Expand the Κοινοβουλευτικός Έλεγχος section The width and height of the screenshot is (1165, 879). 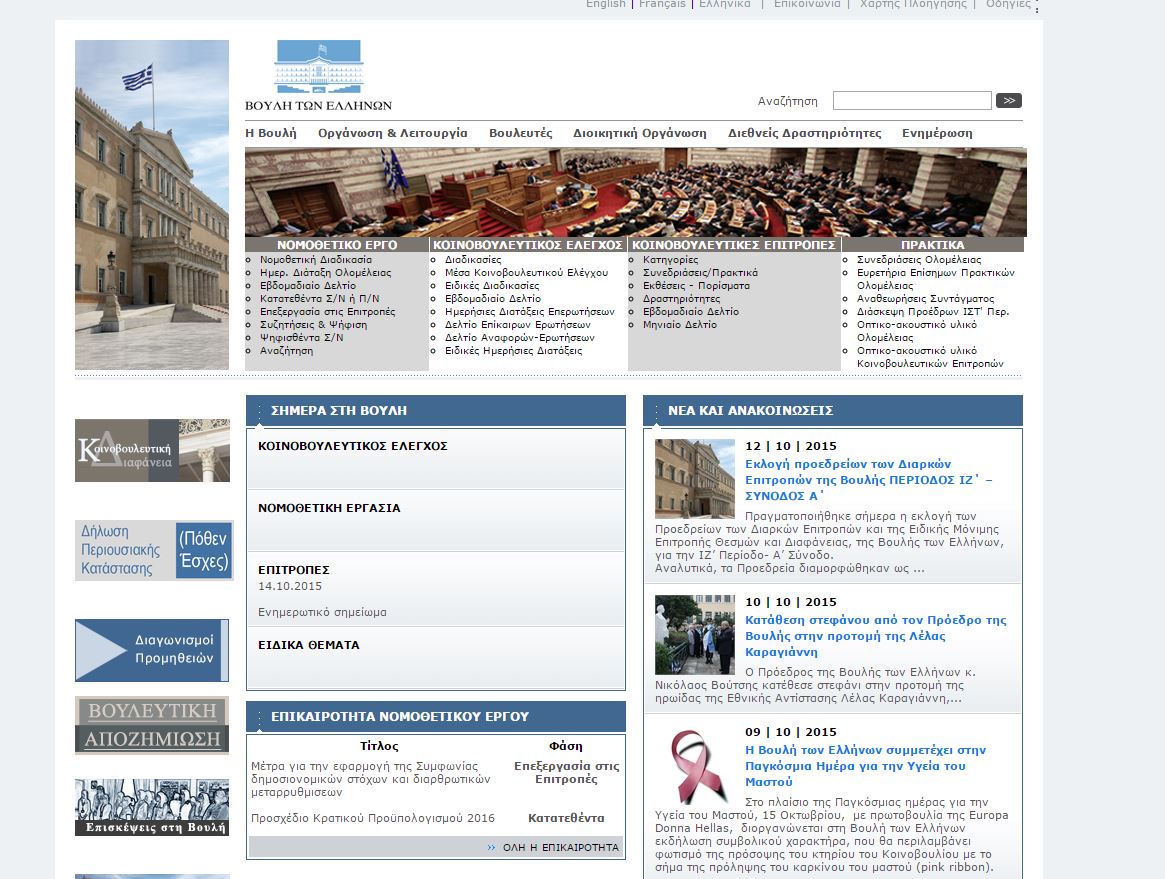click(x=338, y=446)
